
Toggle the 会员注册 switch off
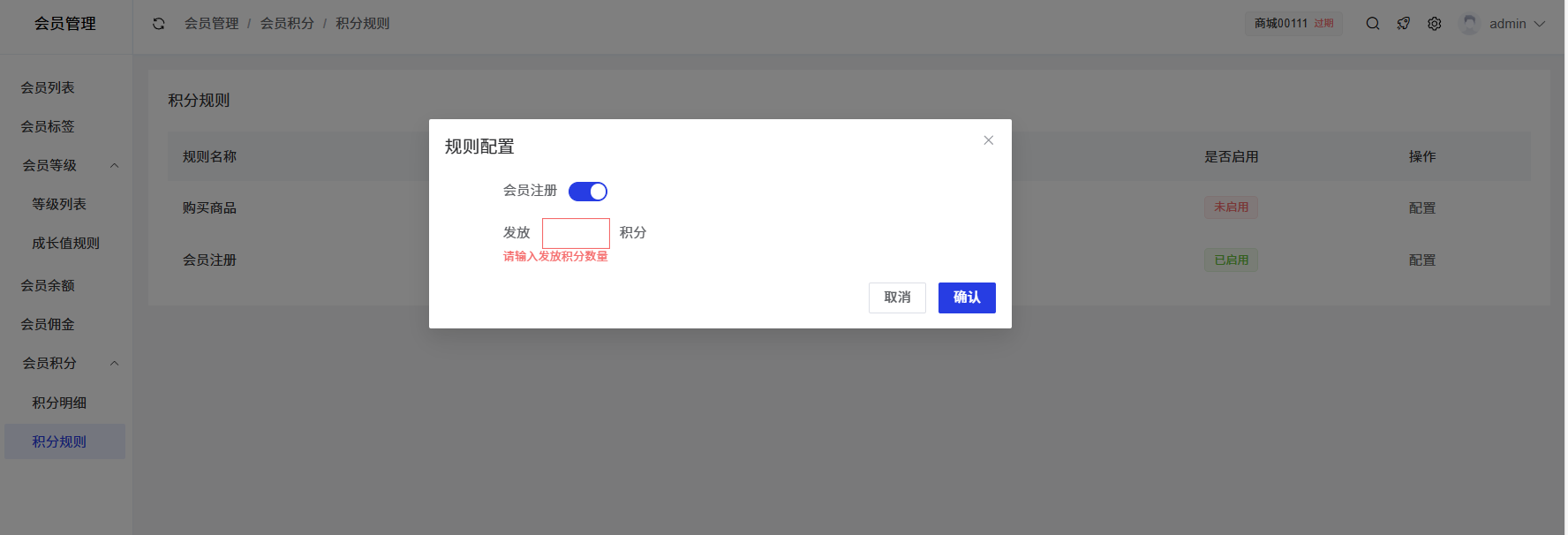tap(588, 192)
